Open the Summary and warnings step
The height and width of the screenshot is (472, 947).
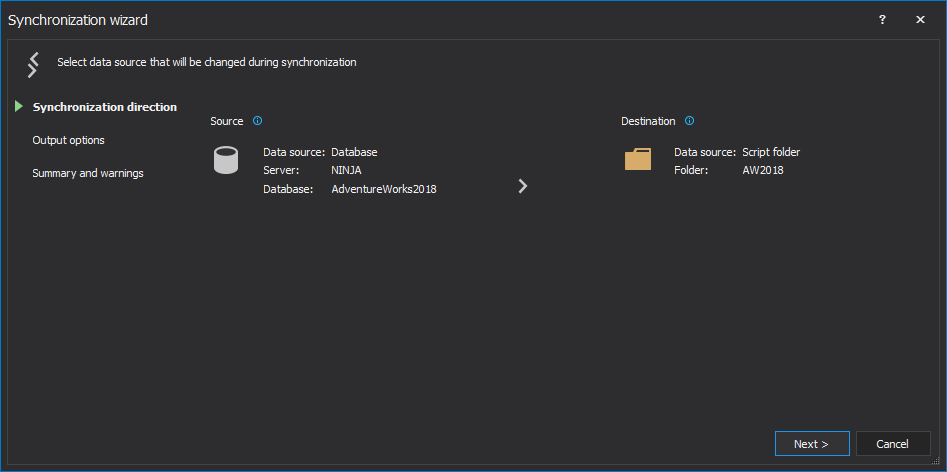(88, 173)
